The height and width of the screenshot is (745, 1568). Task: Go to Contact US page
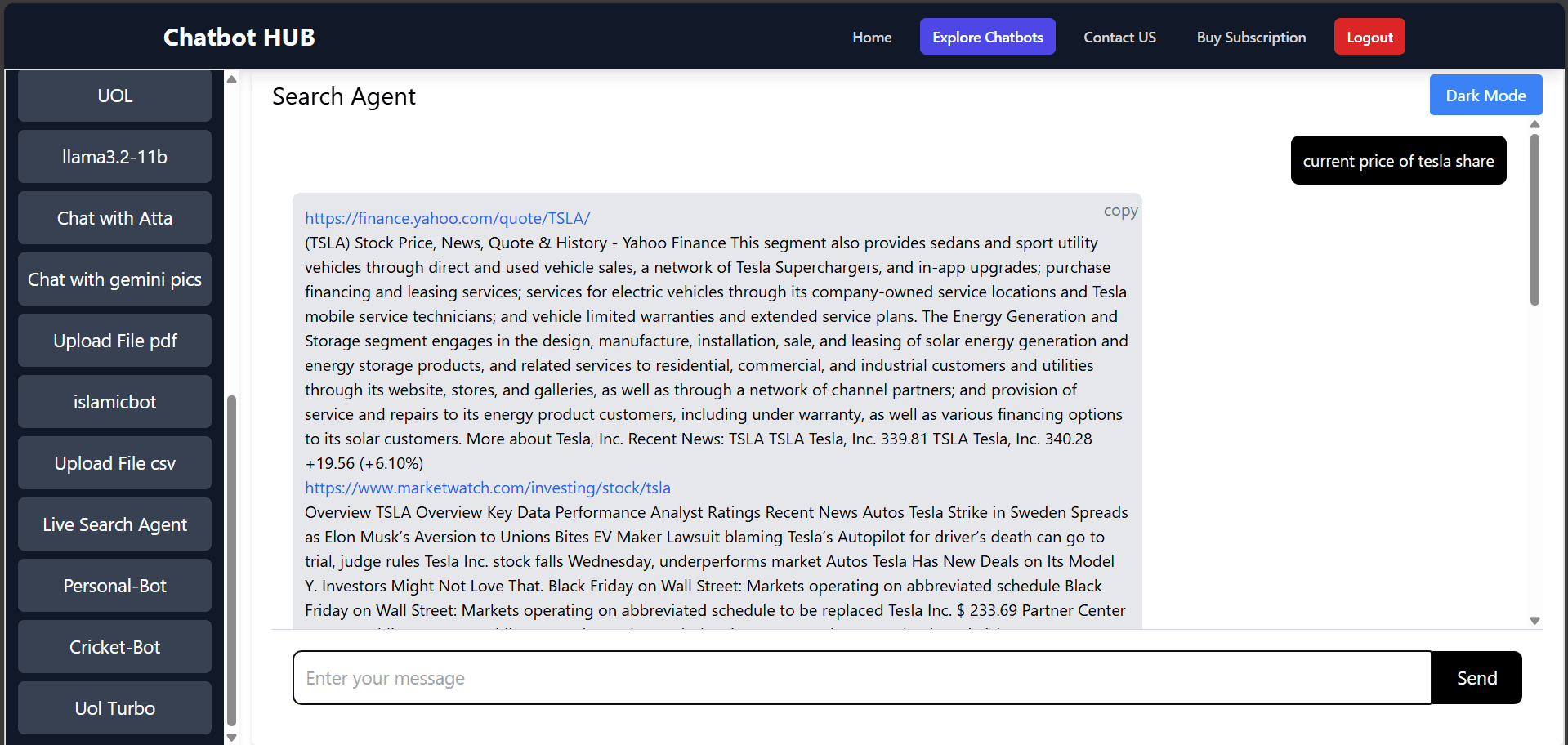(x=1119, y=37)
